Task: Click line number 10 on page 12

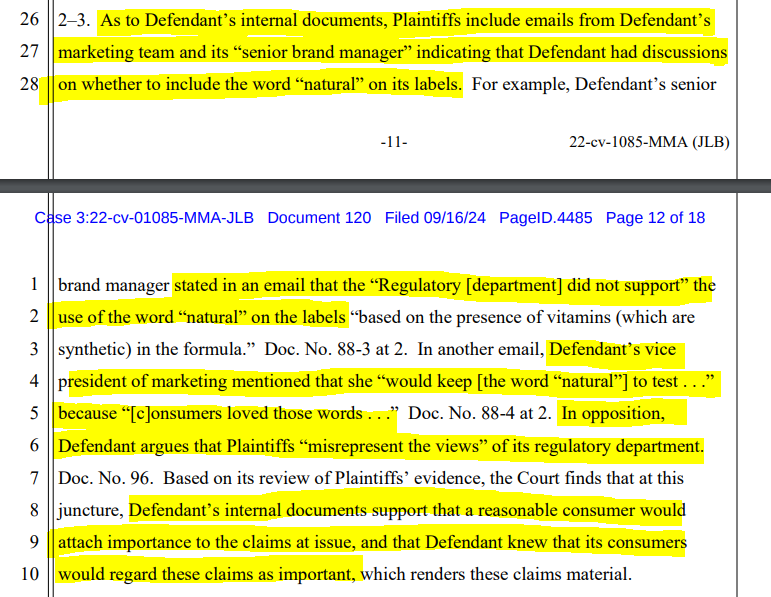Action: click(x=30, y=574)
